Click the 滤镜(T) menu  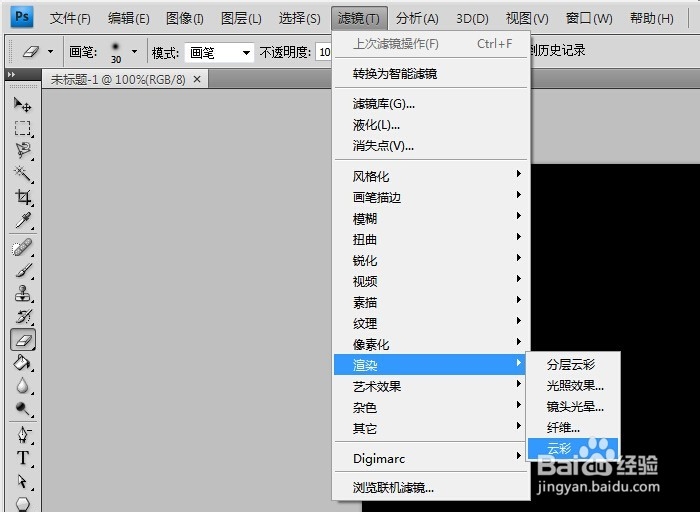[x=359, y=18]
